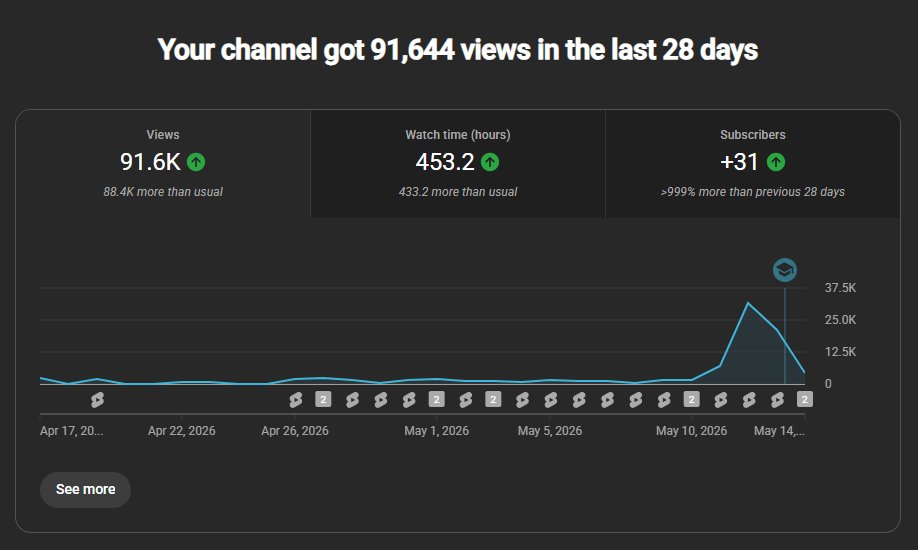Click the green up-arrow beside 91.6K views

pos(196,162)
